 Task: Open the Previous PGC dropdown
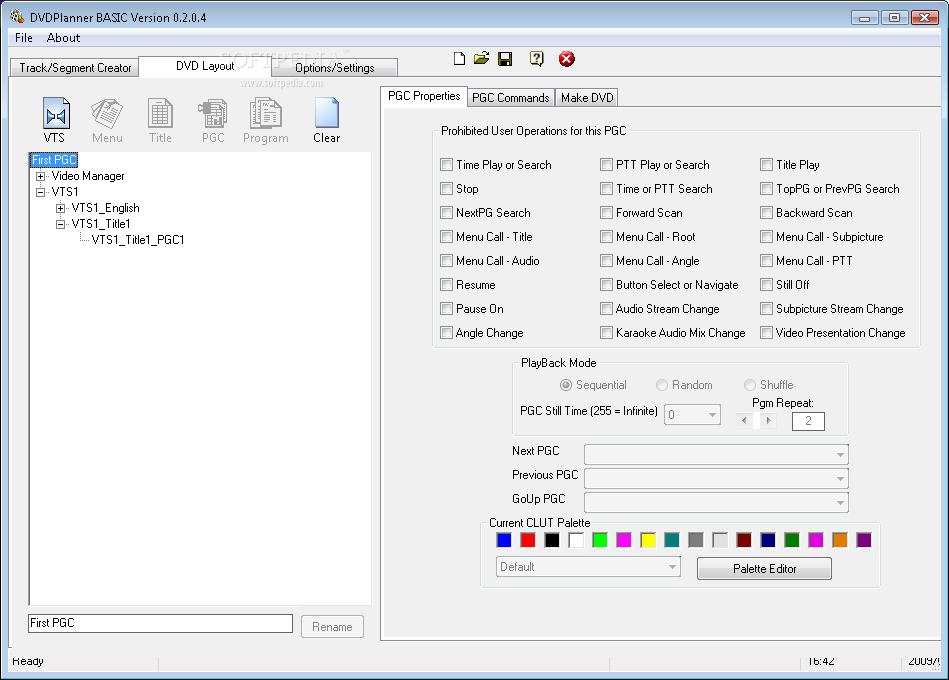click(840, 479)
